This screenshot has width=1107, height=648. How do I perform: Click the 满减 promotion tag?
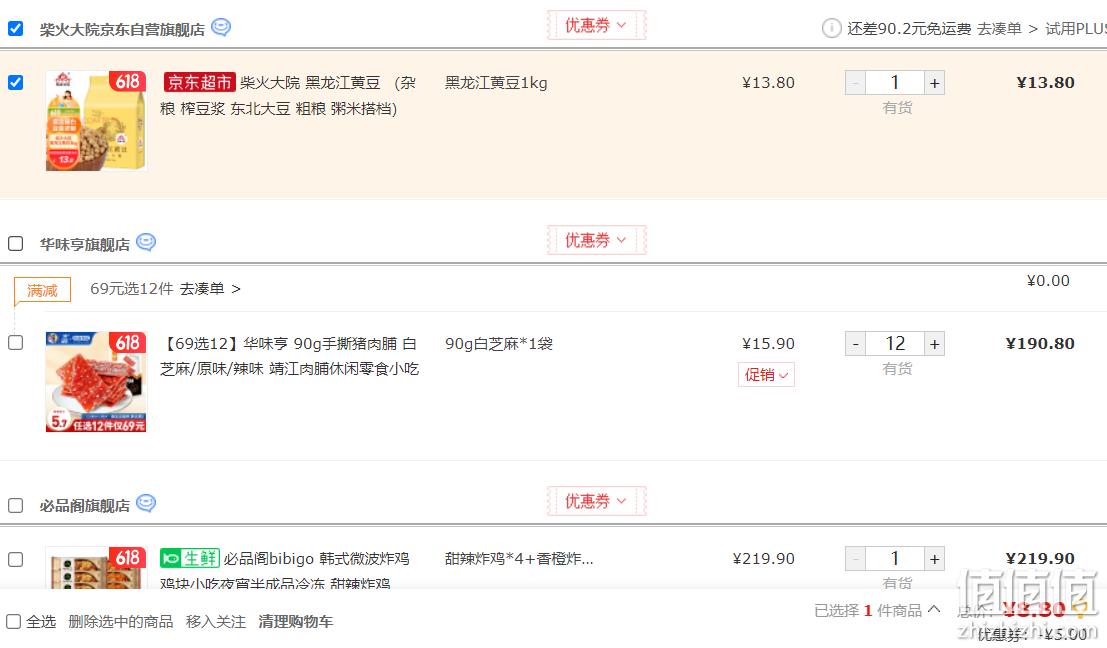tap(42, 290)
